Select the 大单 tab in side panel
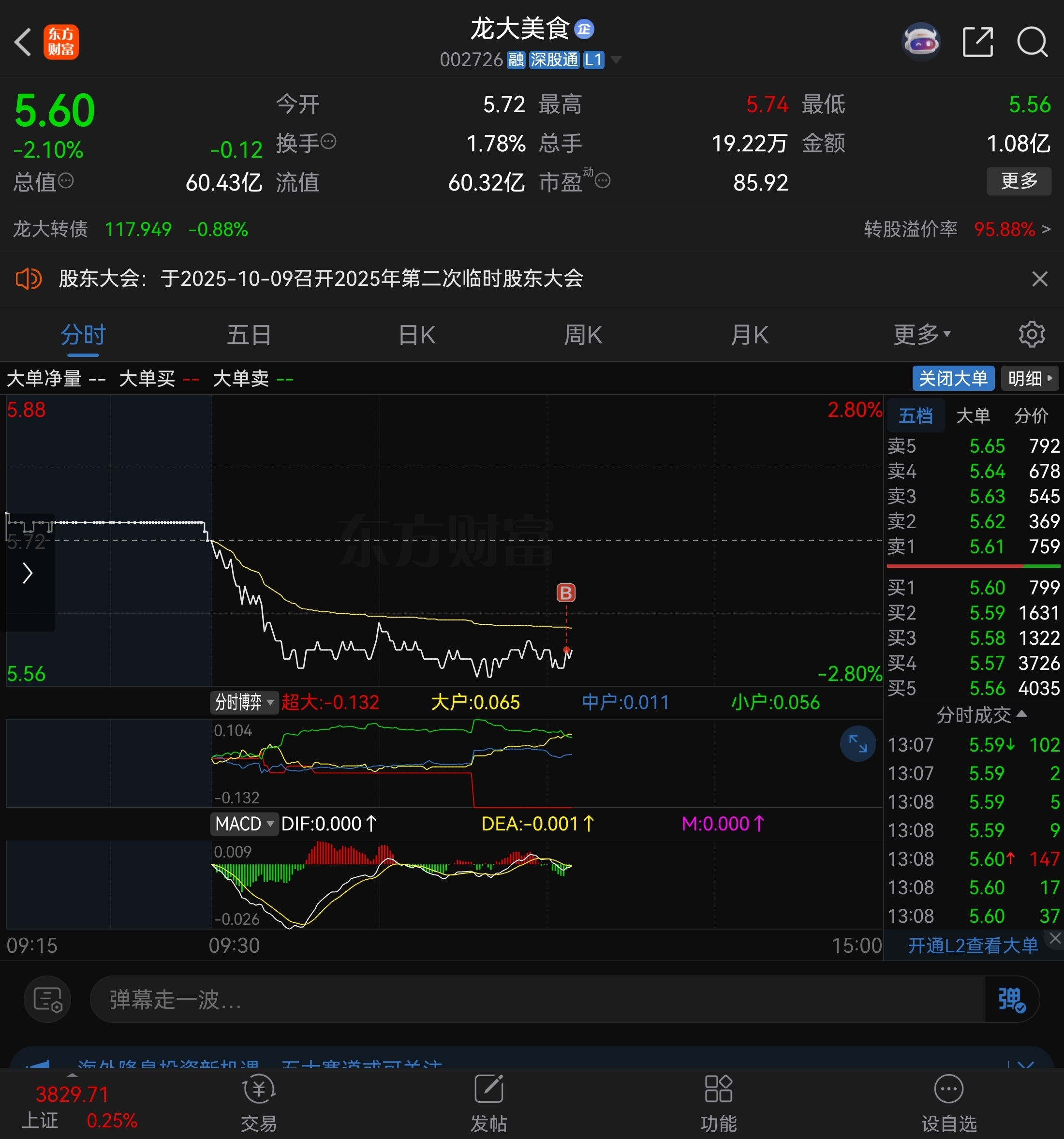Image resolution: width=1064 pixels, height=1139 pixels. [x=973, y=415]
